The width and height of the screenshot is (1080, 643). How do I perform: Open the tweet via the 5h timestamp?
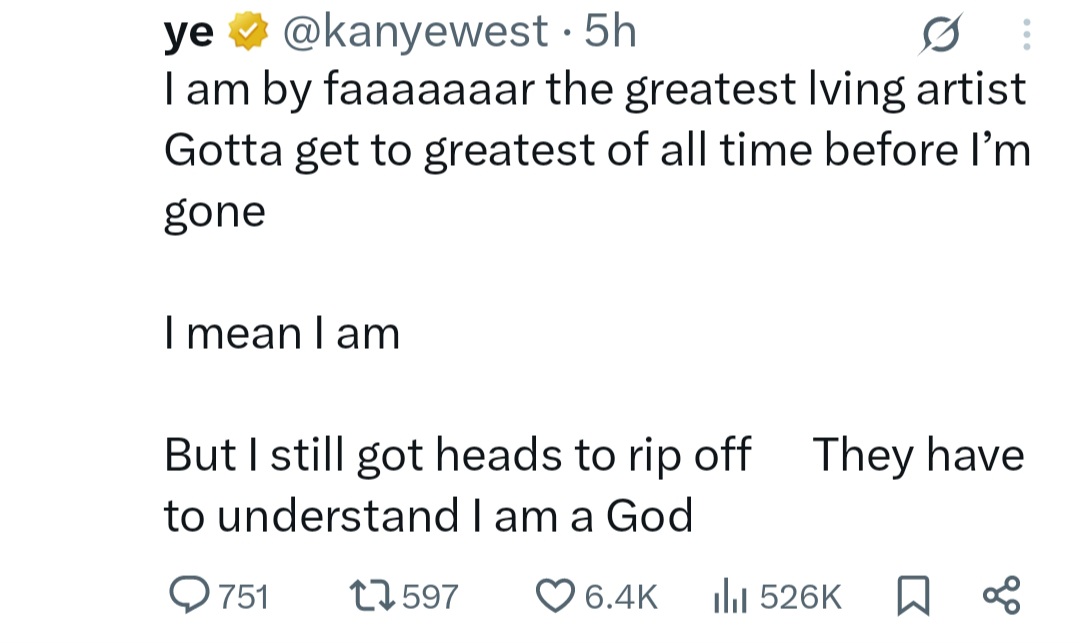pos(610,33)
